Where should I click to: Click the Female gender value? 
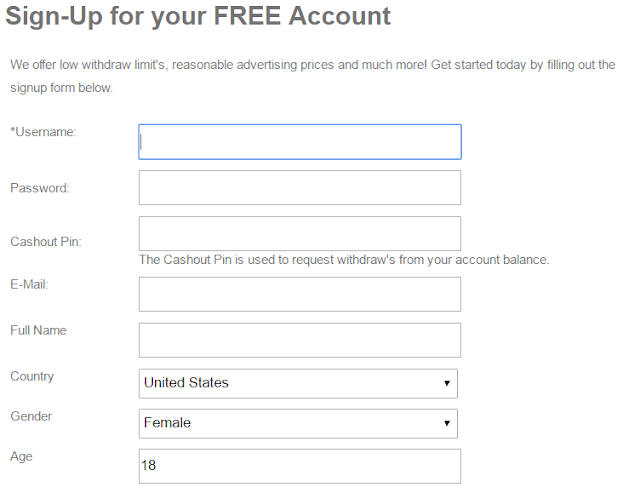pos(167,422)
